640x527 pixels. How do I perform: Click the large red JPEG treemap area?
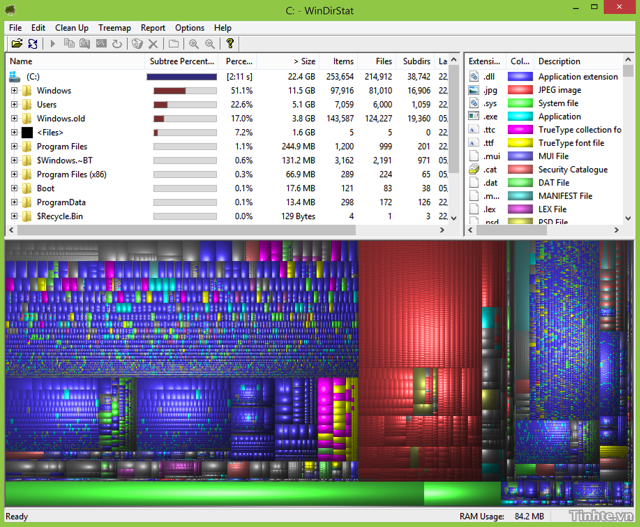pos(420,304)
